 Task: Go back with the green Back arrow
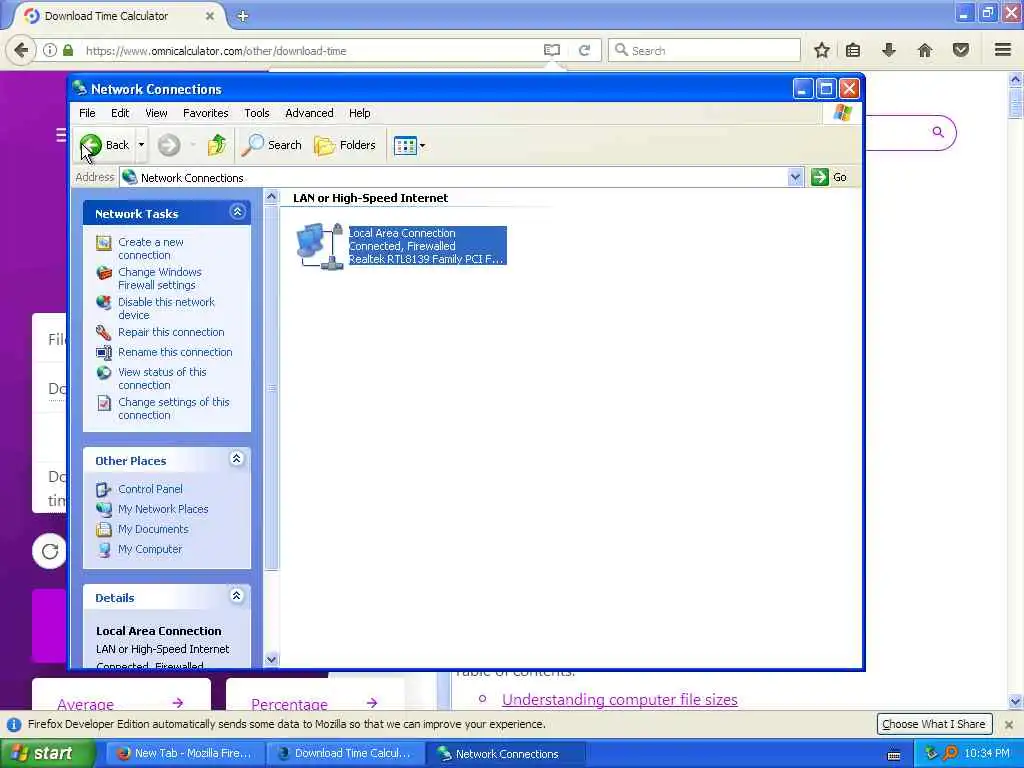(x=104, y=145)
